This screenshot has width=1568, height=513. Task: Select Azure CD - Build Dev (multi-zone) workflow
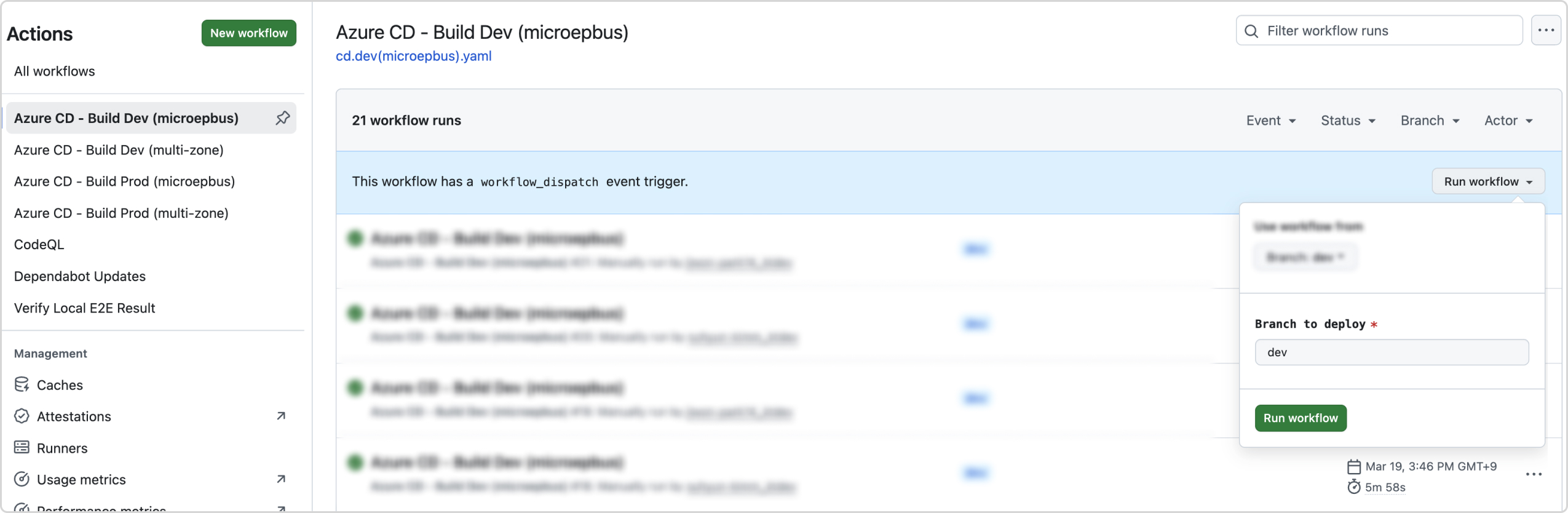click(119, 150)
